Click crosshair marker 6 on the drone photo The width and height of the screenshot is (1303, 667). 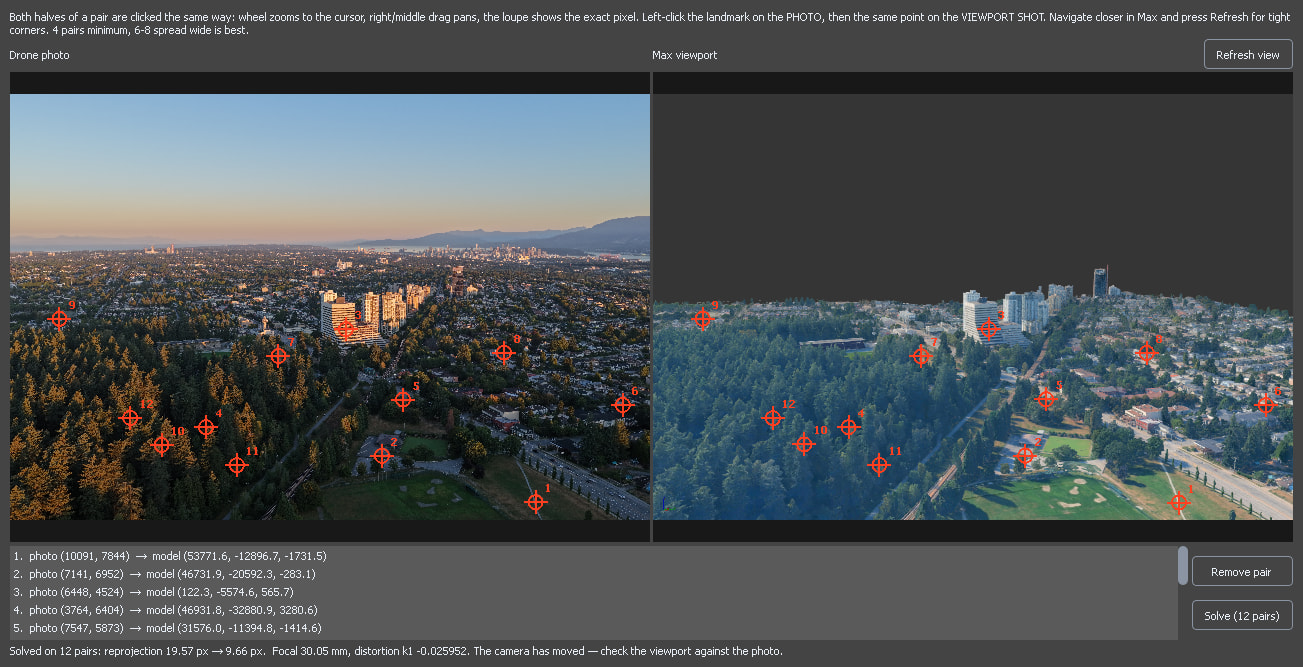[x=622, y=405]
